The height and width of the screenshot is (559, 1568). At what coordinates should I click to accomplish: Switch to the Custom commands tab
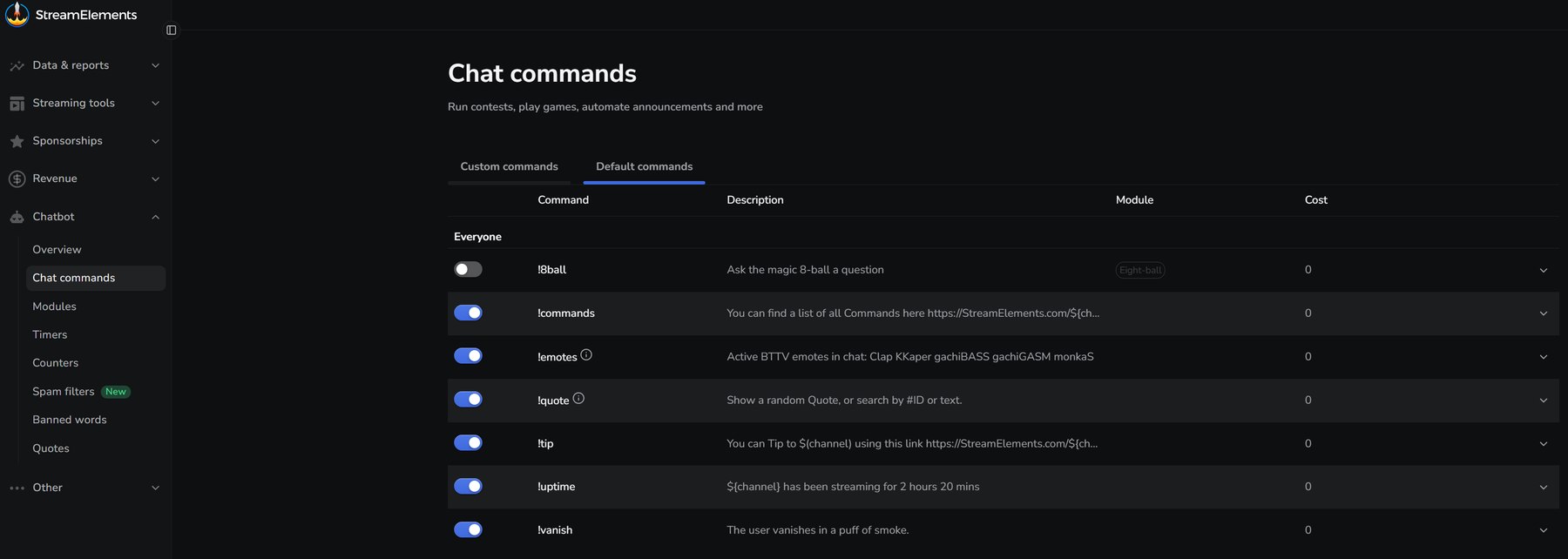(509, 166)
